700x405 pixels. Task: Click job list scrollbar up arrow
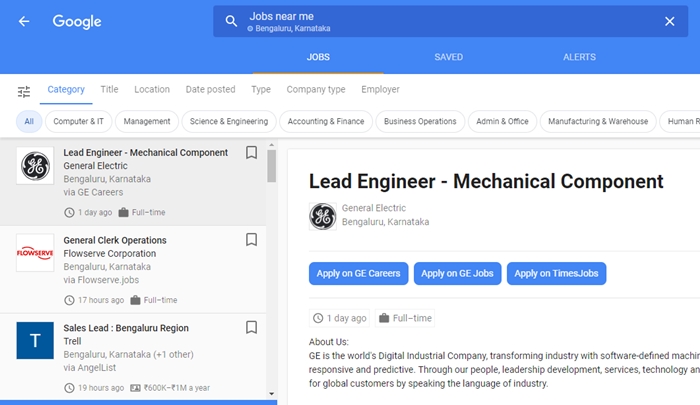(271, 145)
